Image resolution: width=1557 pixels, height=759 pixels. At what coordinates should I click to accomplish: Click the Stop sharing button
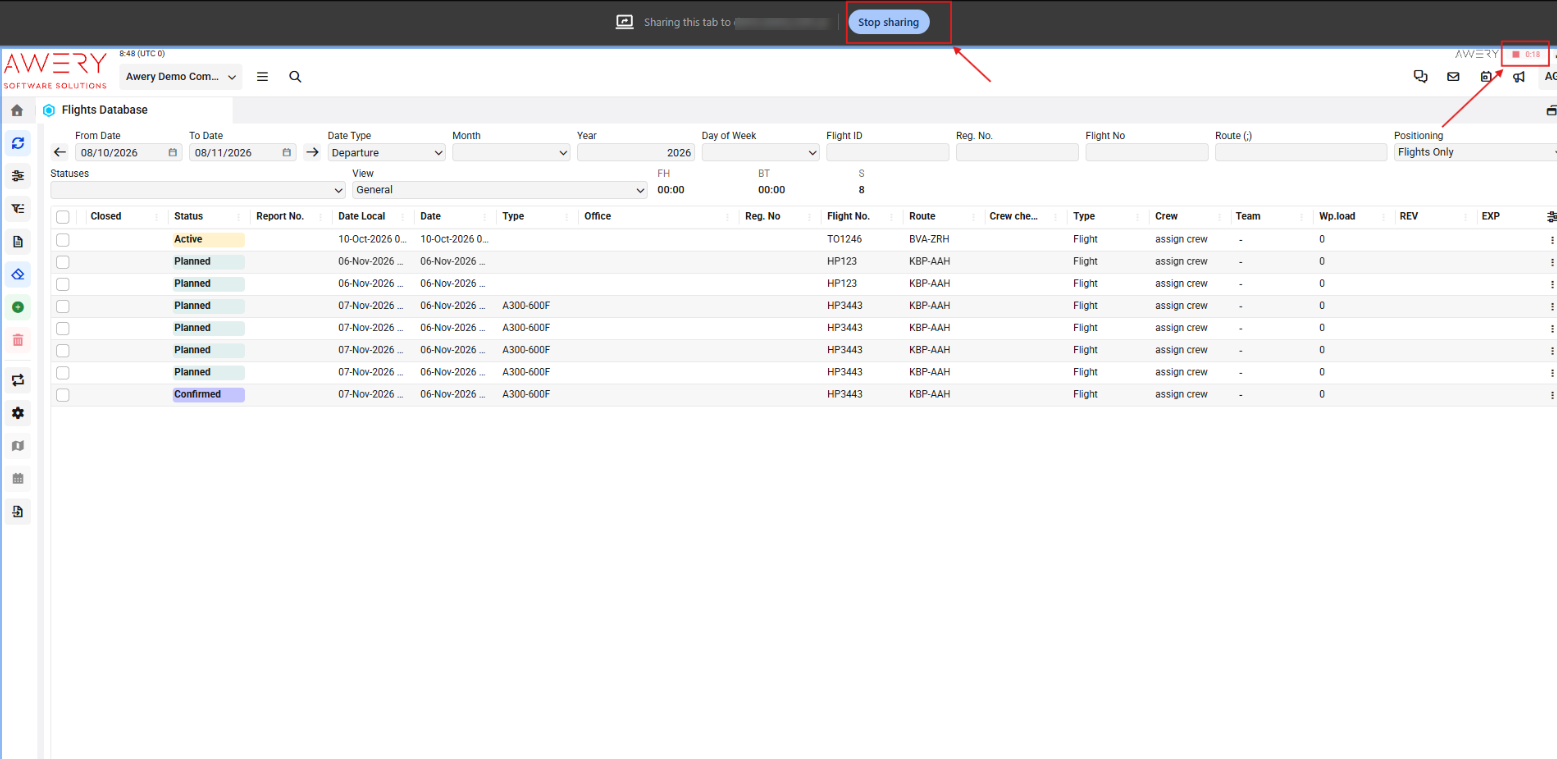coord(889,22)
